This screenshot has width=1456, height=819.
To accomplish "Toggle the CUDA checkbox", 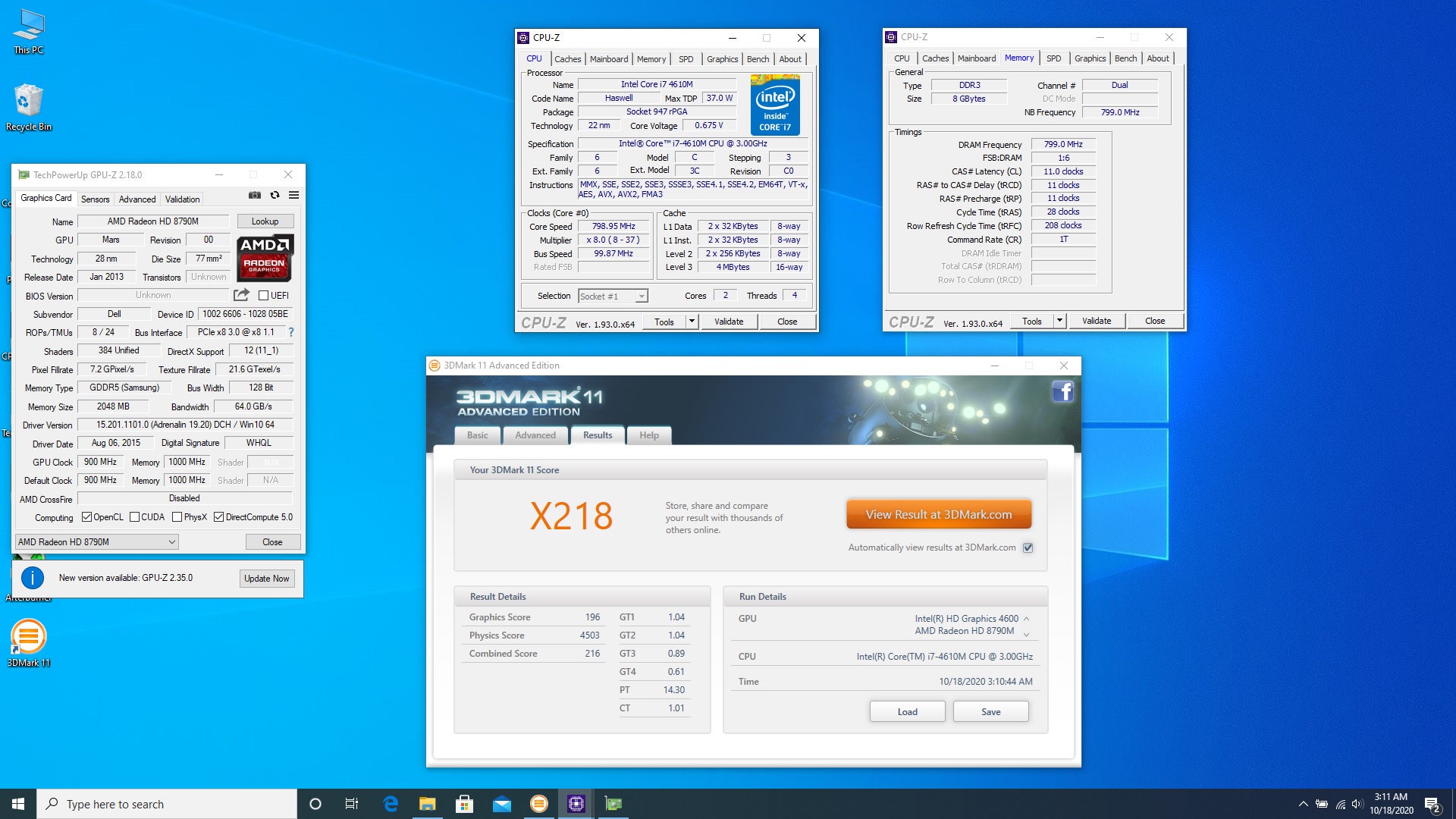I will click(134, 517).
